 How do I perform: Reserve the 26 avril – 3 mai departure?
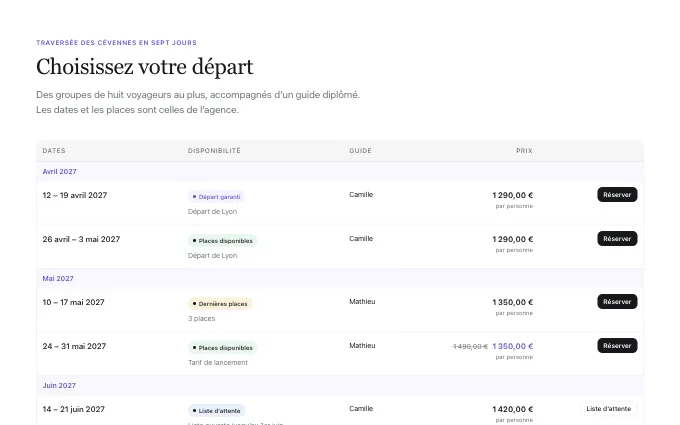(617, 239)
